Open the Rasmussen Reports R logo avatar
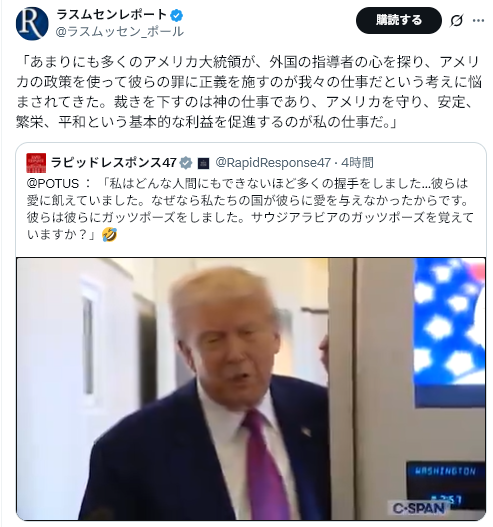 pyautogui.click(x=32, y=23)
